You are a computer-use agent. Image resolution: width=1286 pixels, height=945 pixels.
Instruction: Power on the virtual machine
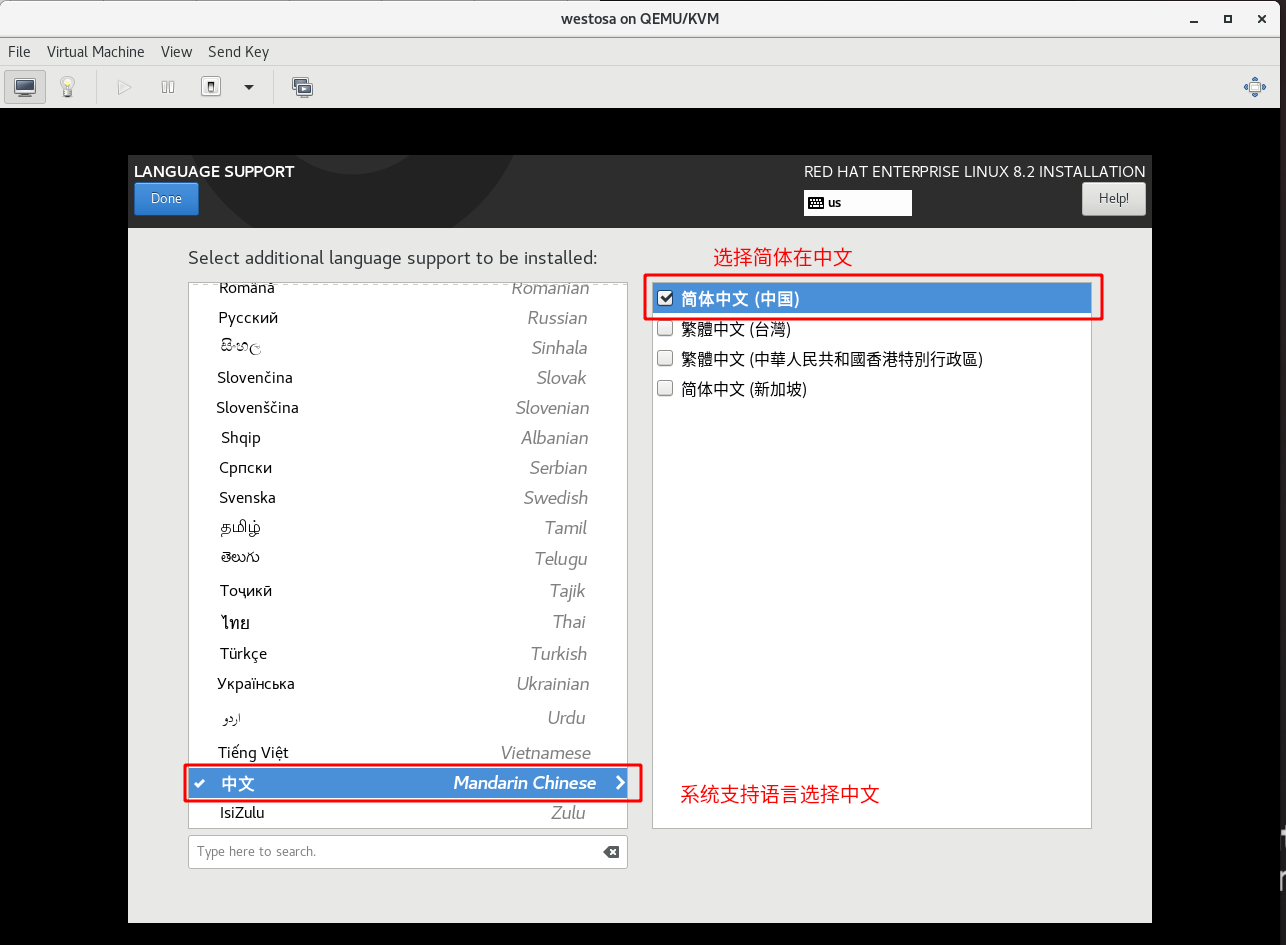tap(124, 87)
